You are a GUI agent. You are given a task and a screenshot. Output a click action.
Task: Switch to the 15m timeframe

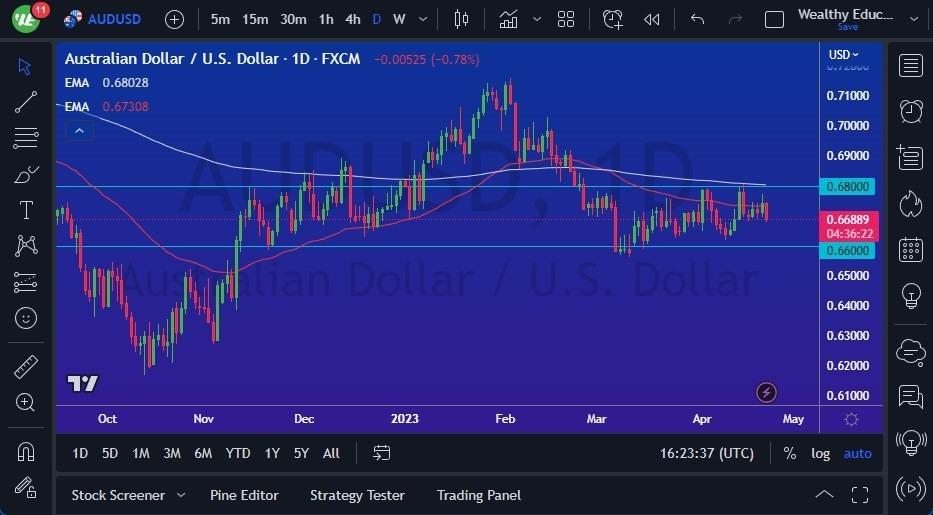[255, 20]
